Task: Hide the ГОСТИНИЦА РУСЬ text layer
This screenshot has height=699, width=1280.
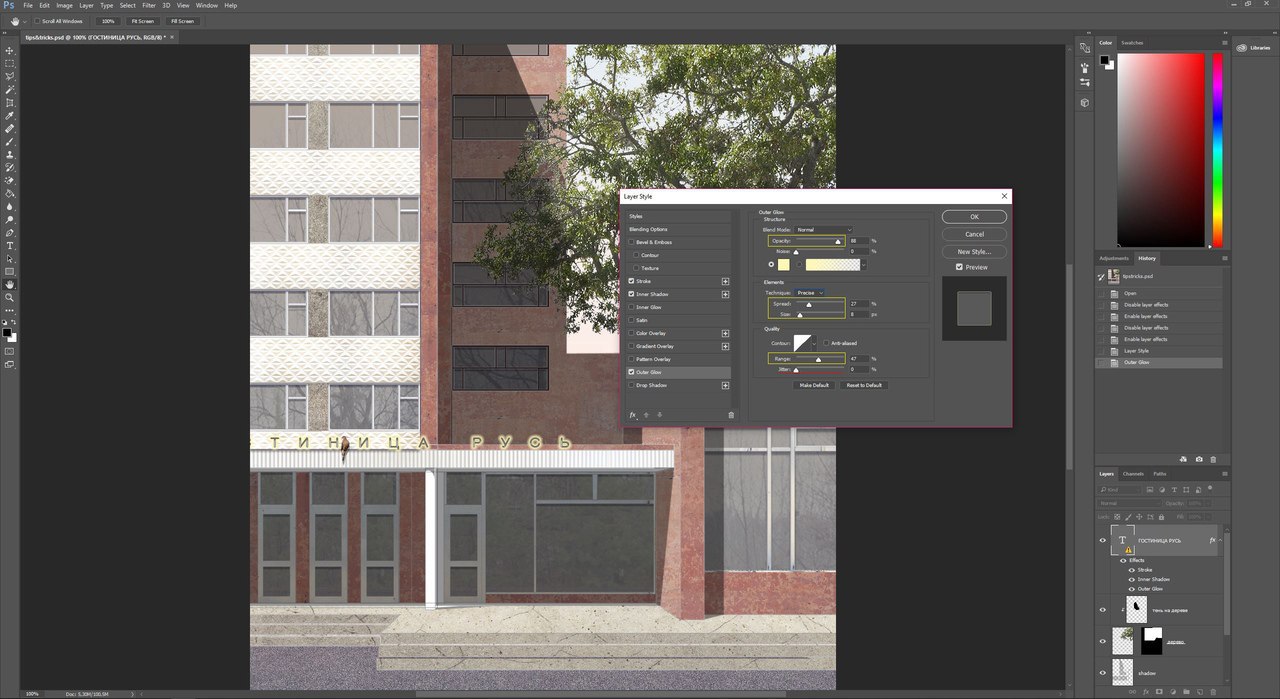Action: coord(1103,540)
